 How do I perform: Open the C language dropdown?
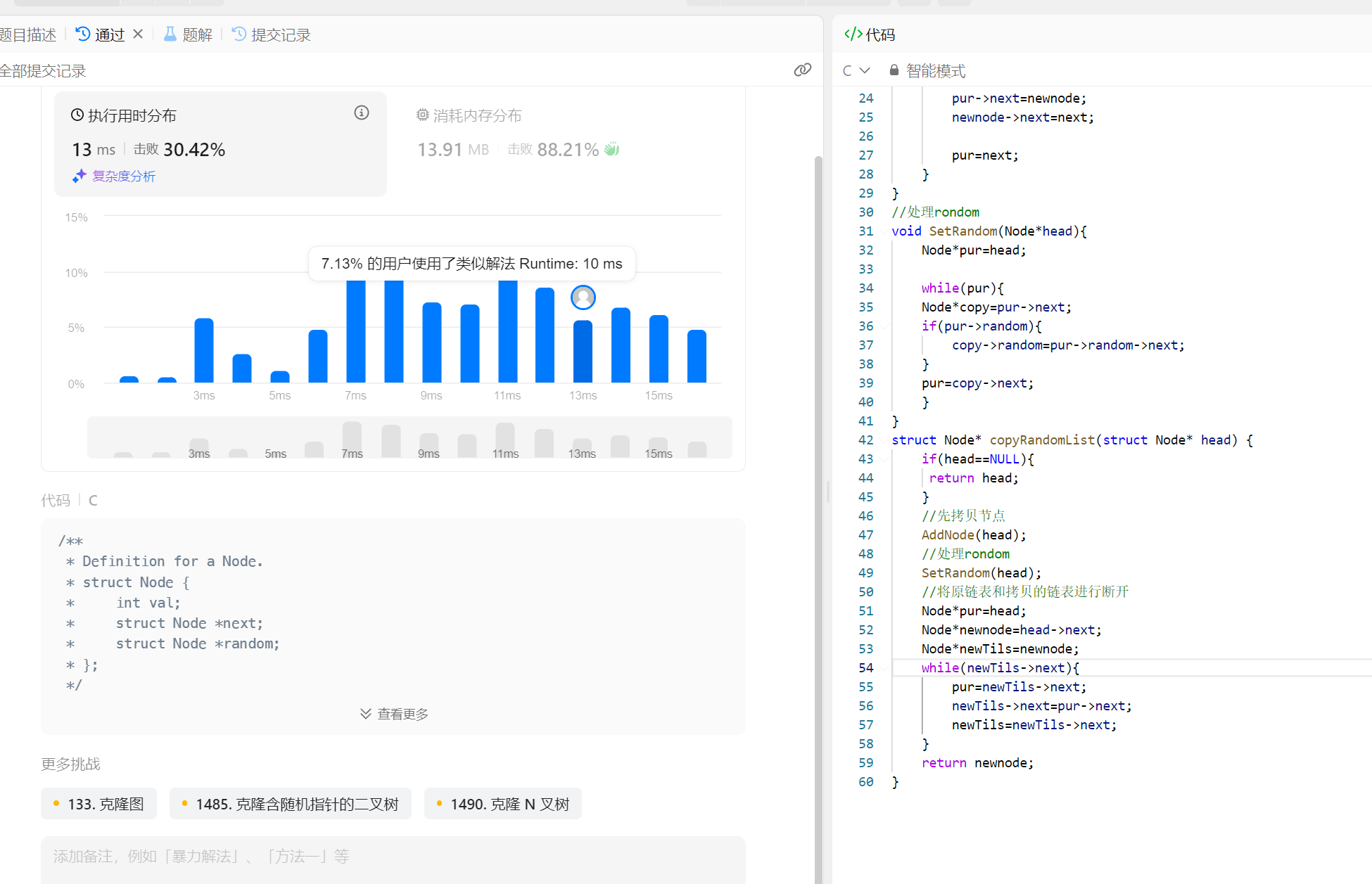pos(856,70)
